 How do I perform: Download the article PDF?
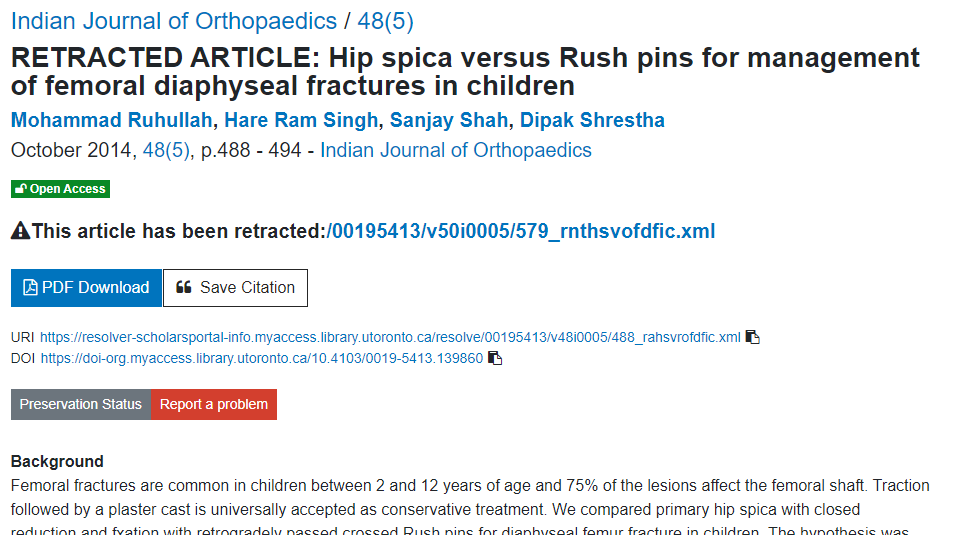pos(86,288)
